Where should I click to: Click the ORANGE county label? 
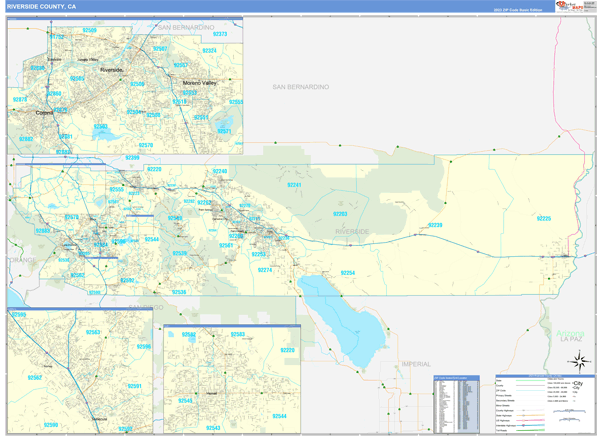[22, 259]
